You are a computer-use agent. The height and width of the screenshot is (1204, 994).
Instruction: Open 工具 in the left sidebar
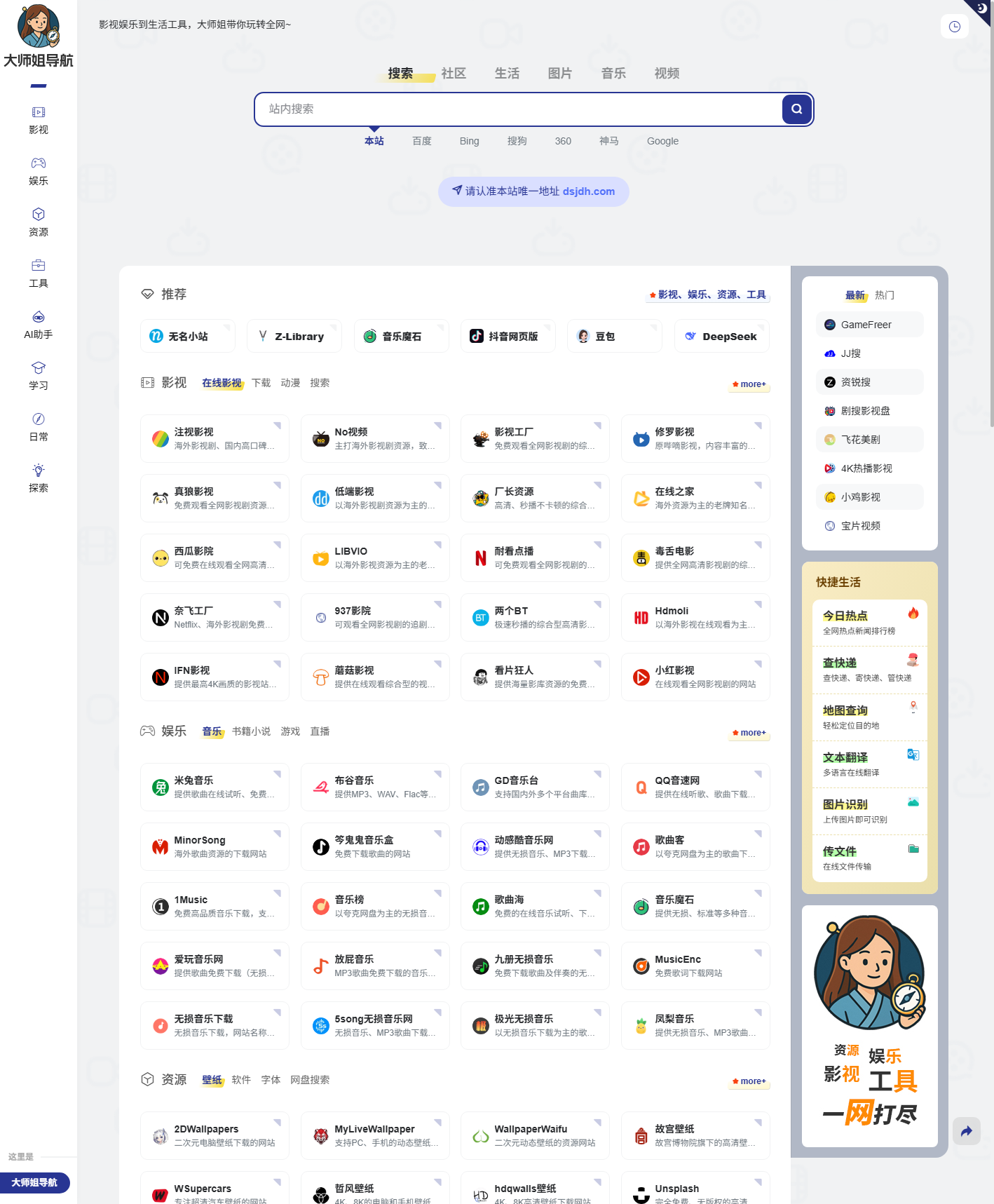click(39, 274)
